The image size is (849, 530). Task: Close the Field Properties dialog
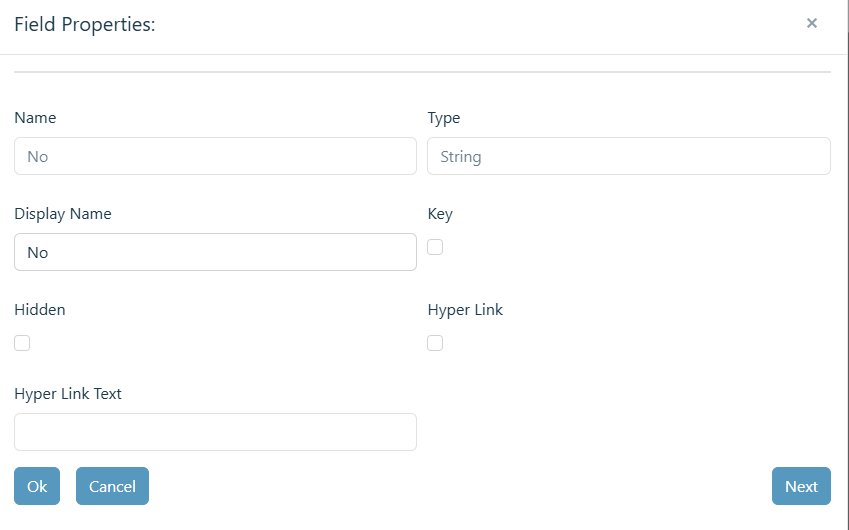(812, 23)
